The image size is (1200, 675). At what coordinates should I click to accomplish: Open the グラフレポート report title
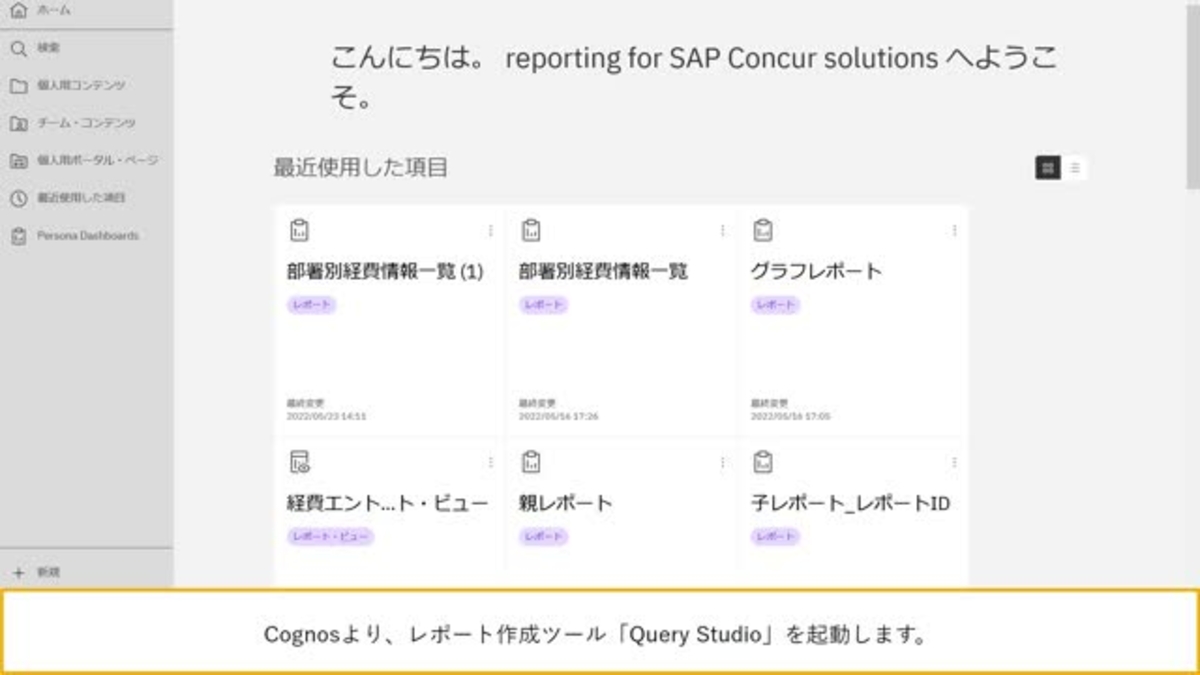[816, 271]
